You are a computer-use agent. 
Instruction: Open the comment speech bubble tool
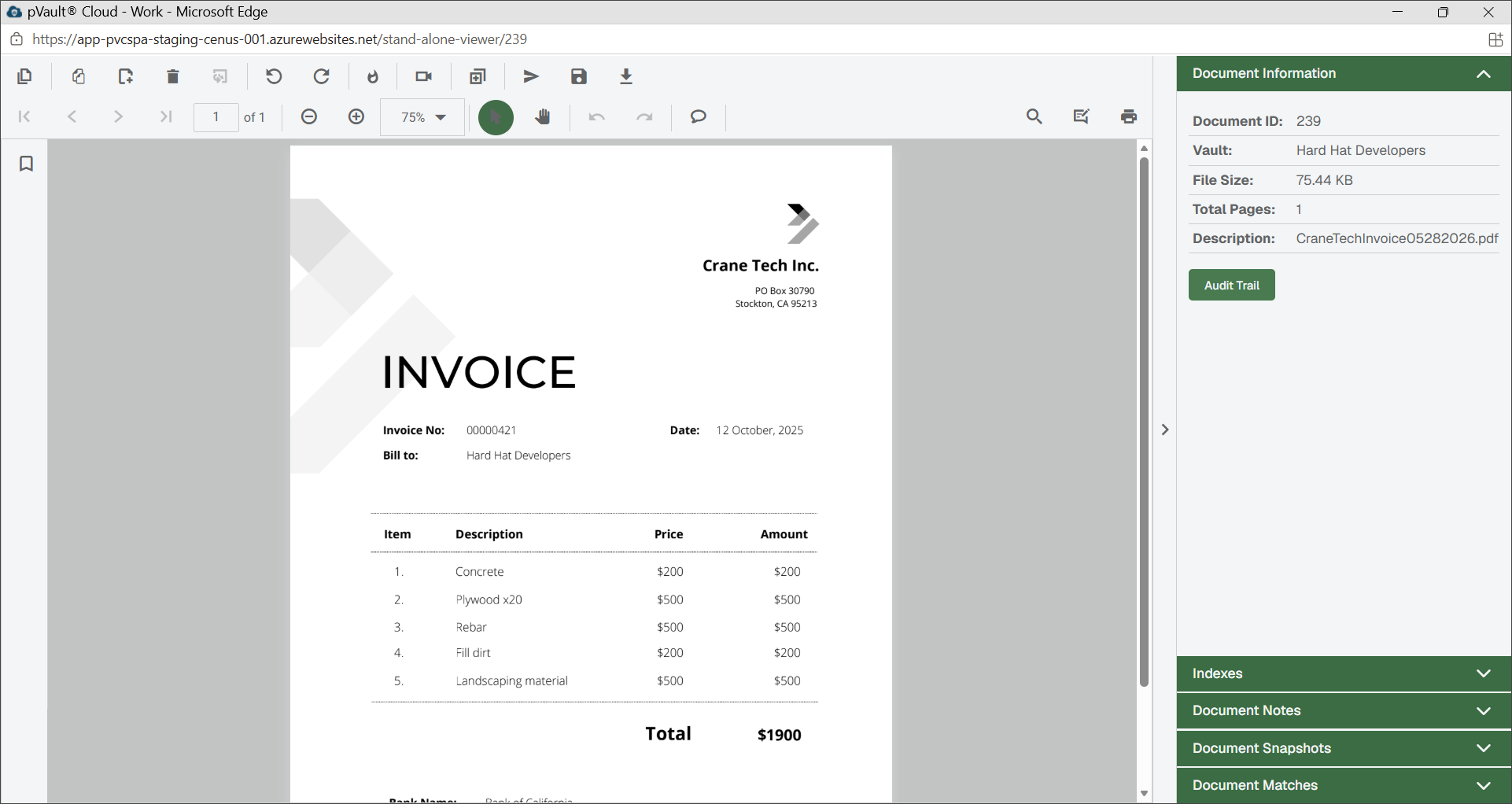699,116
